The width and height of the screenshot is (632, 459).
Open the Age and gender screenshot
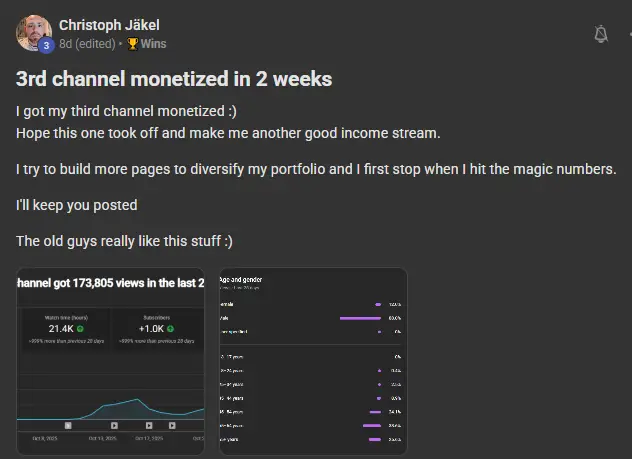[313, 361]
